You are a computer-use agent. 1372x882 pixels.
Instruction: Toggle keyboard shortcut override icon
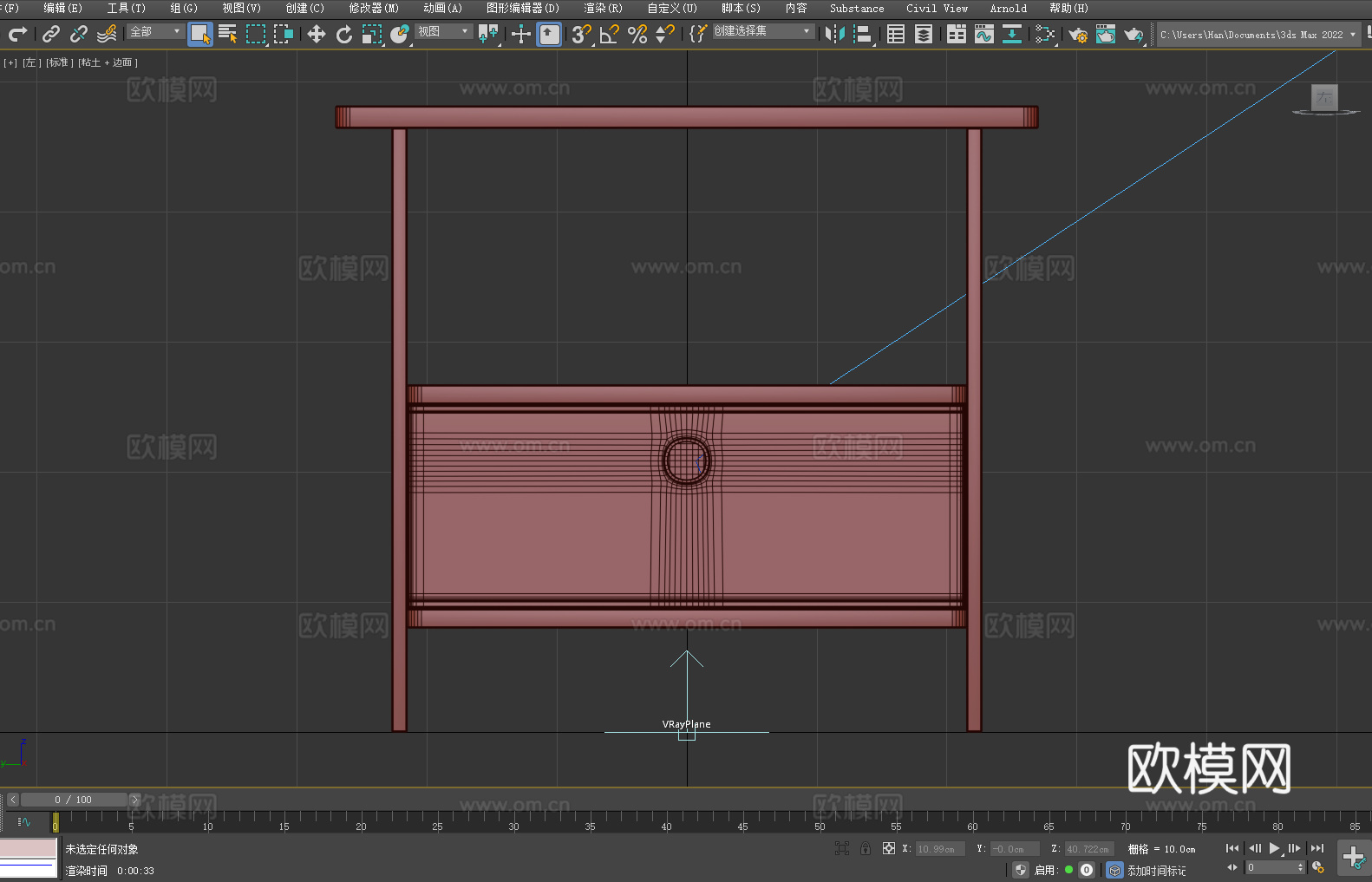(549, 34)
